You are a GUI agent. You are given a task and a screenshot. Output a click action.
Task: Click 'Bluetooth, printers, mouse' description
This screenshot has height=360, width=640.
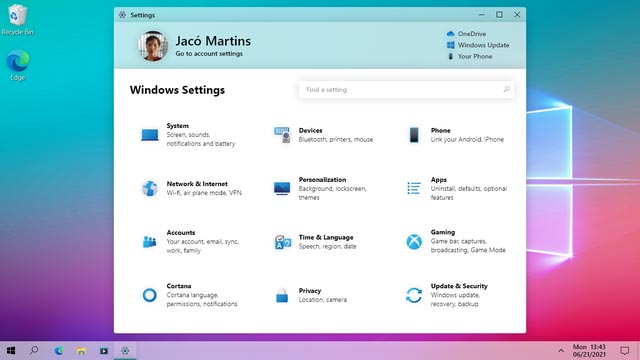(x=336, y=139)
